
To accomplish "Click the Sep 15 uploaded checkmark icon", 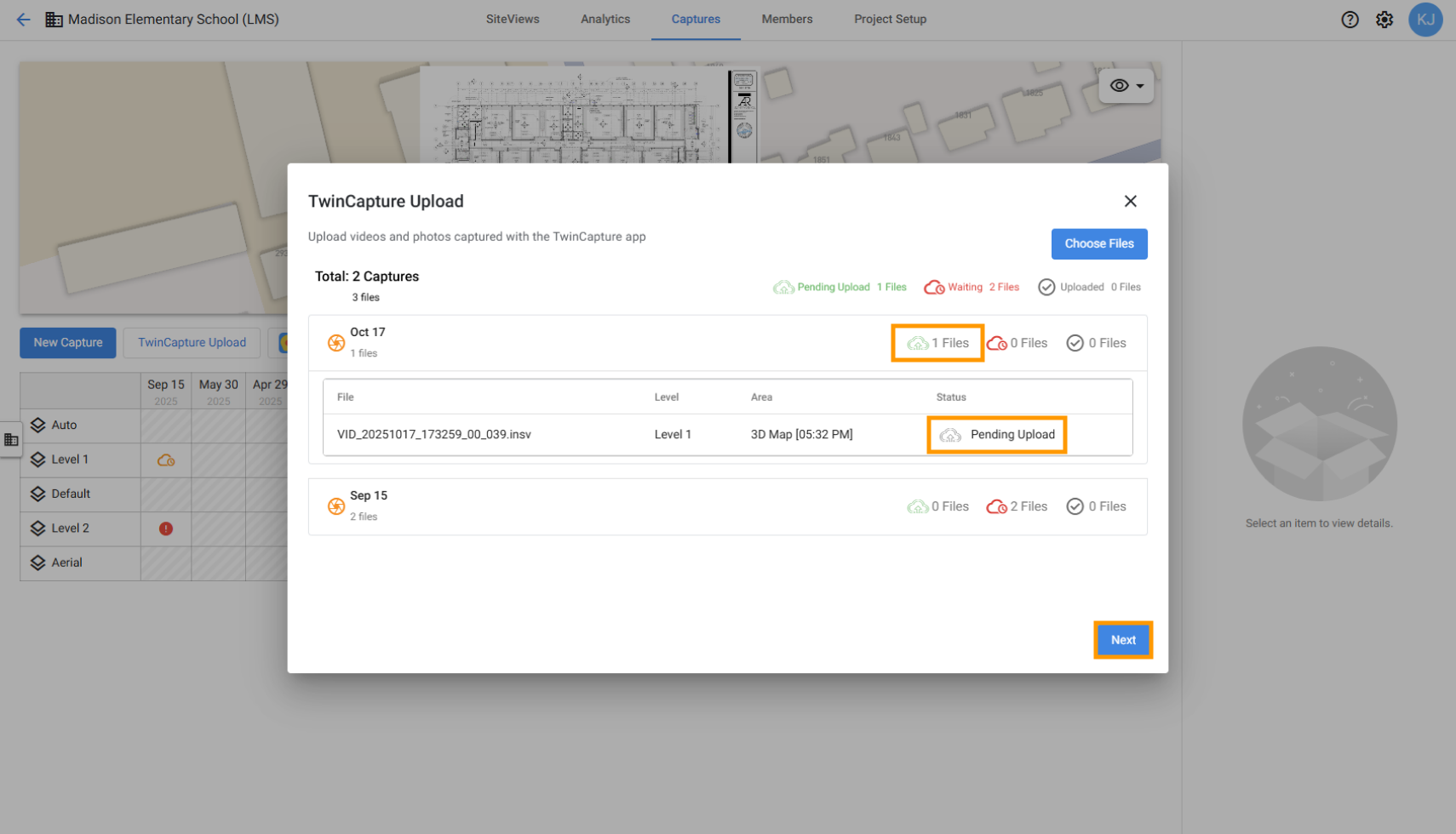I will (1075, 506).
